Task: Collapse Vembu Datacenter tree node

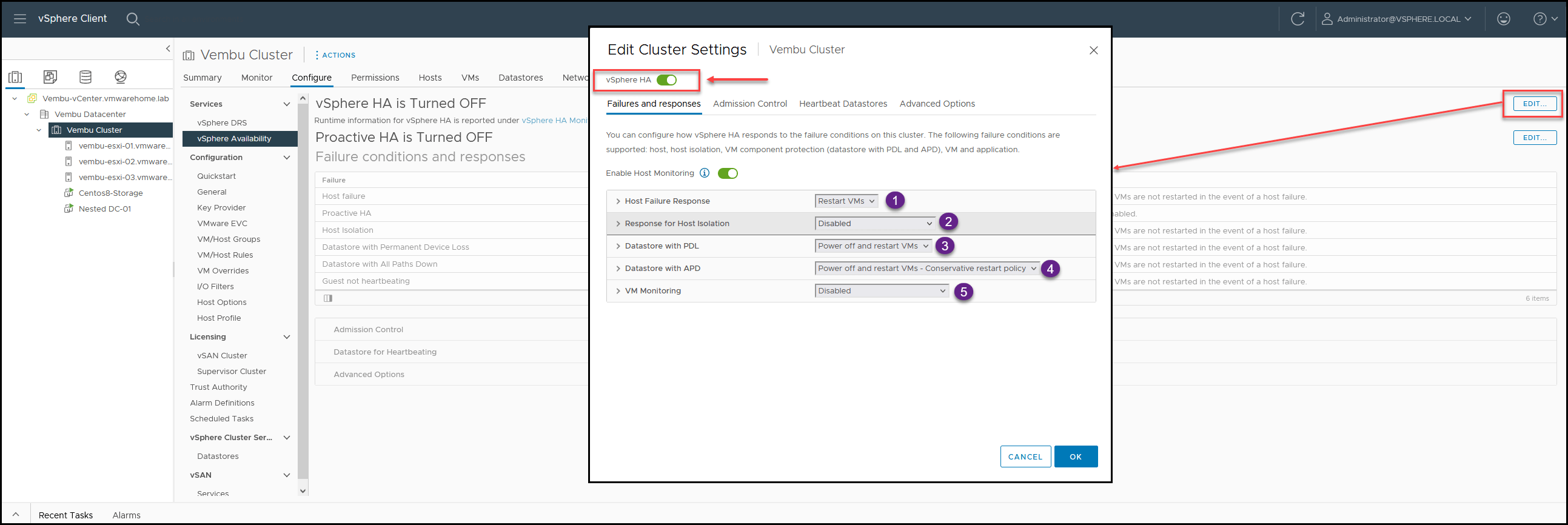Action: 27,115
